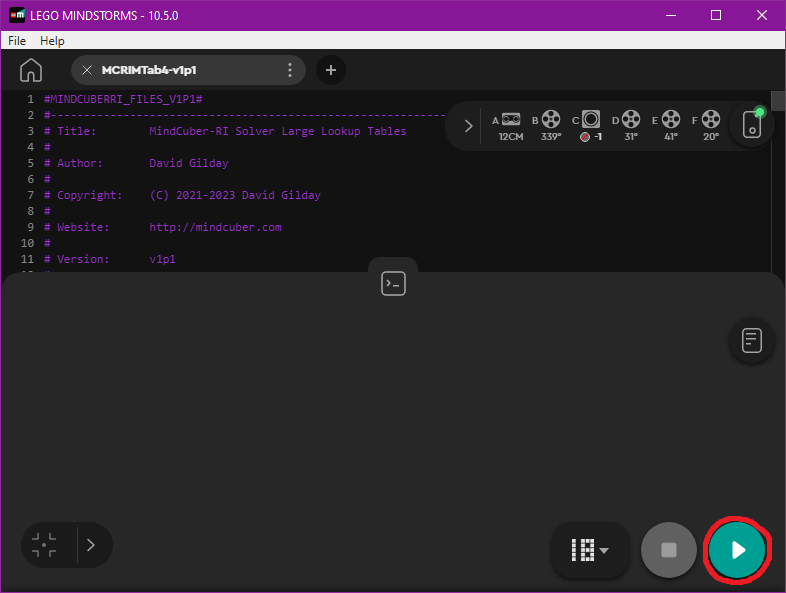Viewport: 786px width, 593px height.
Task: Toggle the console panel
Action: click(x=393, y=284)
